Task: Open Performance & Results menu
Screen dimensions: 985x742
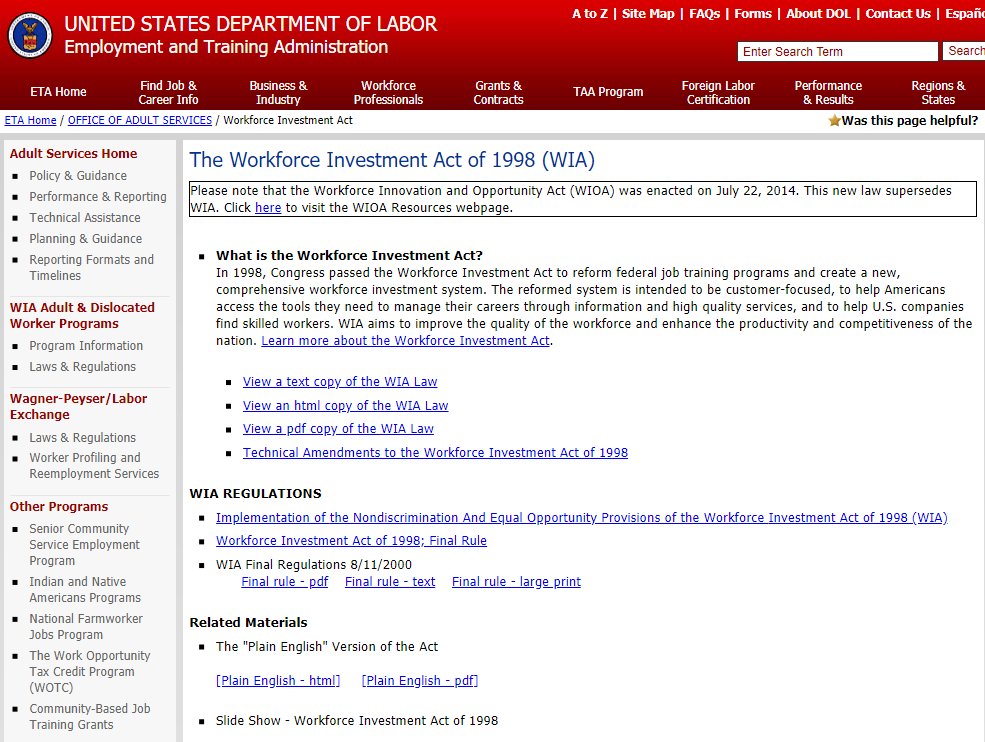Action: tap(828, 92)
